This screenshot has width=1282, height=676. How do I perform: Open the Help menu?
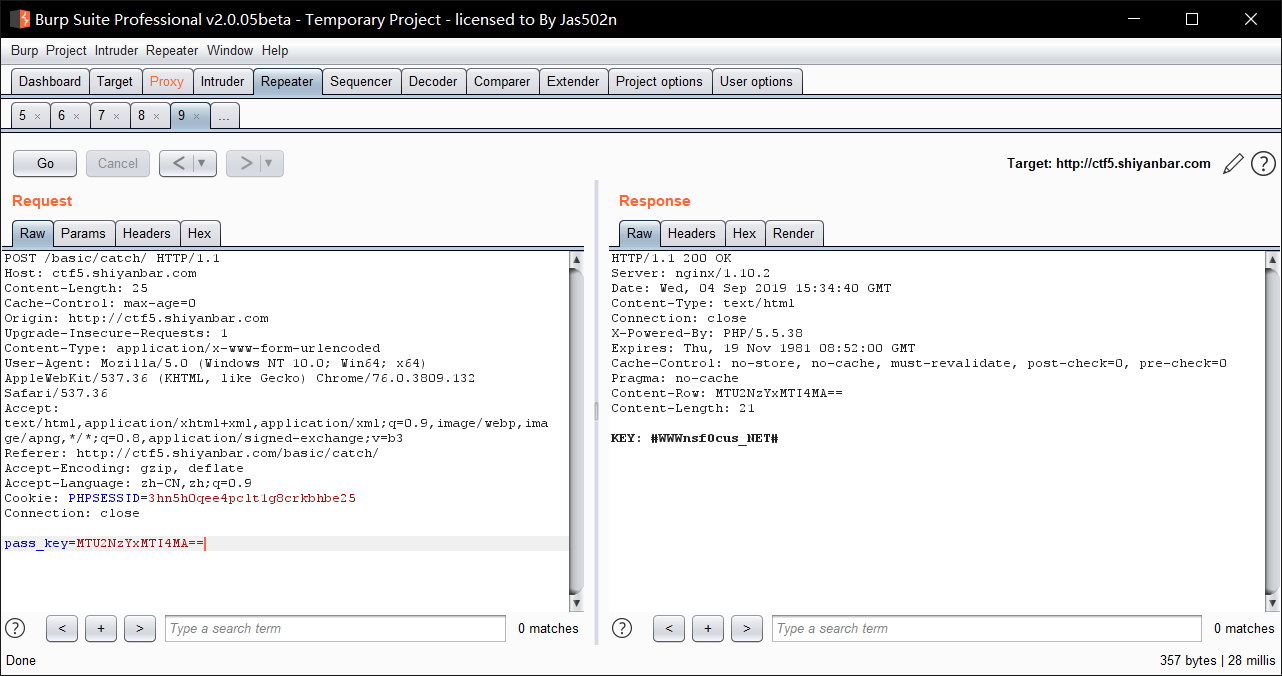click(x=275, y=50)
